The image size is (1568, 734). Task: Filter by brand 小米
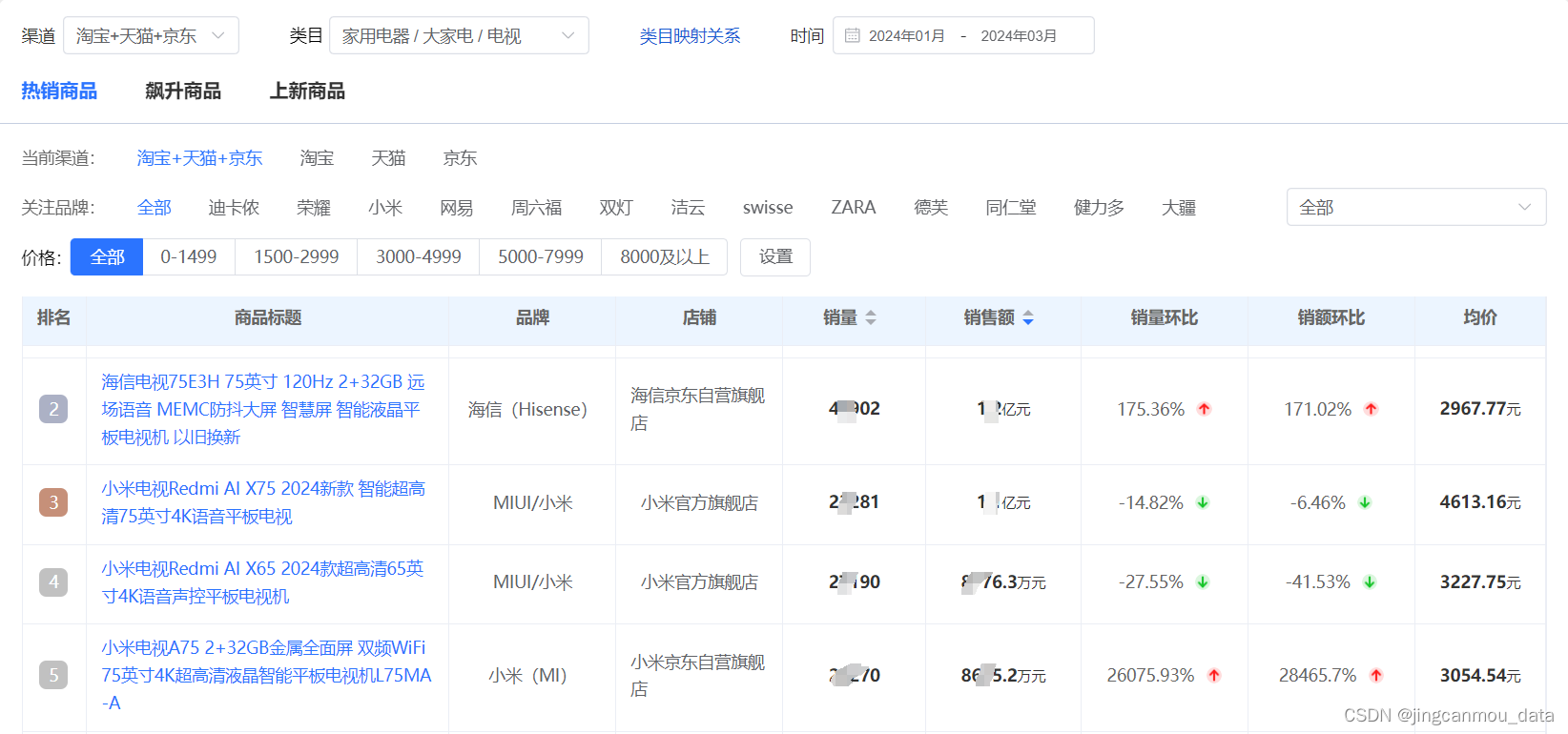coord(385,208)
